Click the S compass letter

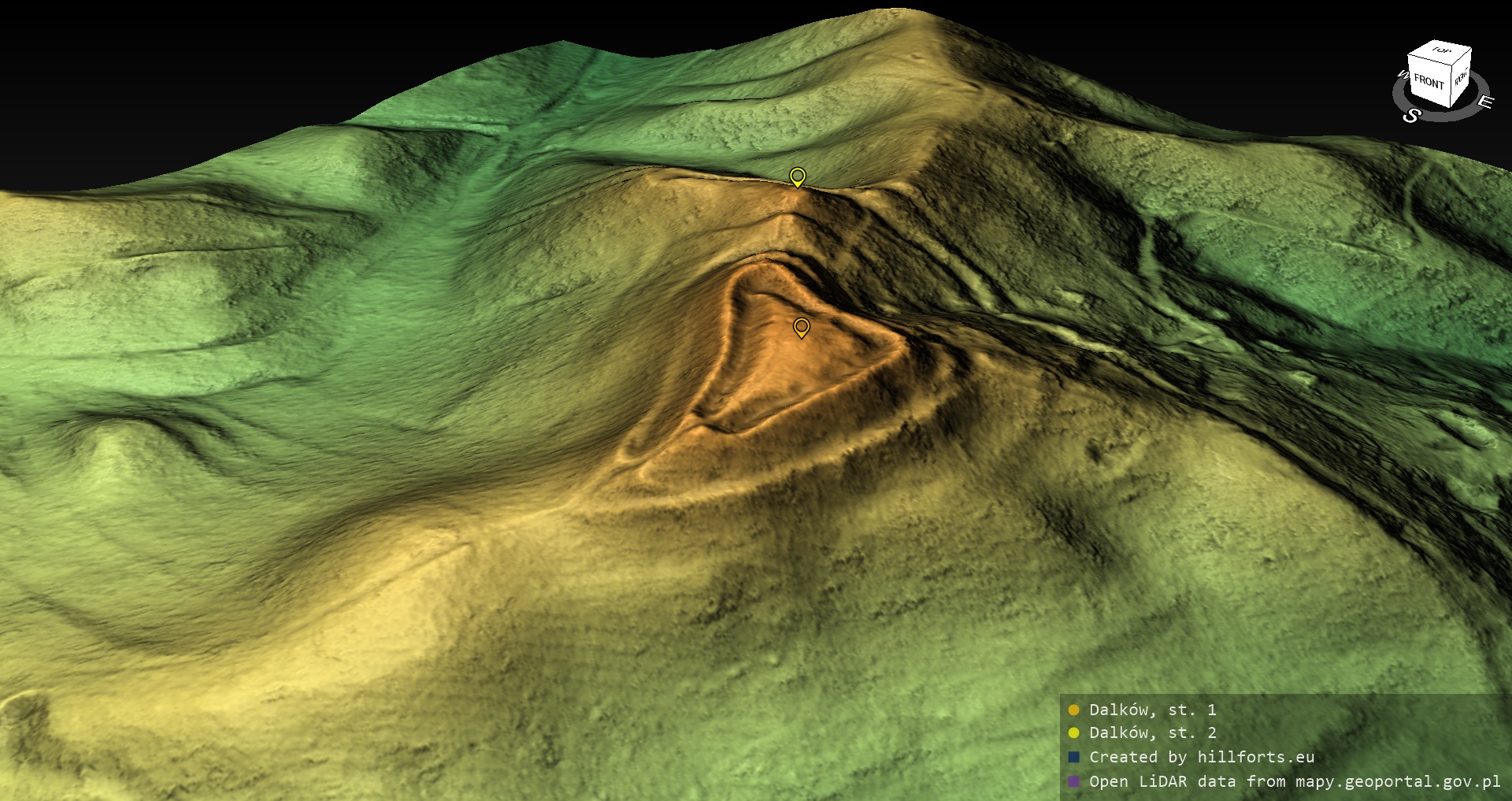click(1411, 116)
